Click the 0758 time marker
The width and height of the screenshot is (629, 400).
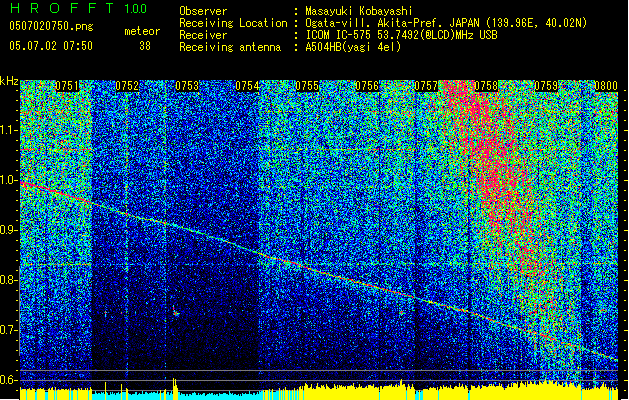486,86
